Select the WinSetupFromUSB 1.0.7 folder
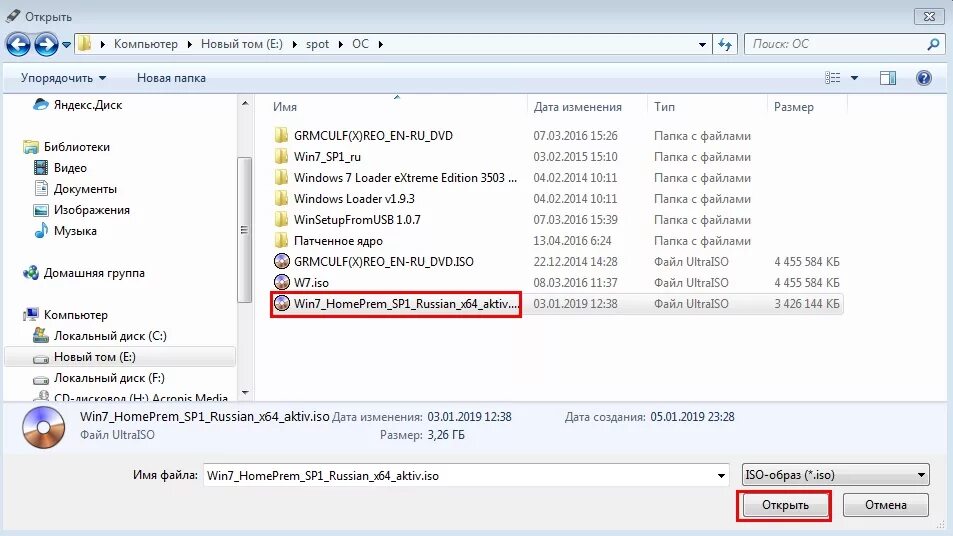953x536 pixels. pyautogui.click(x=357, y=219)
